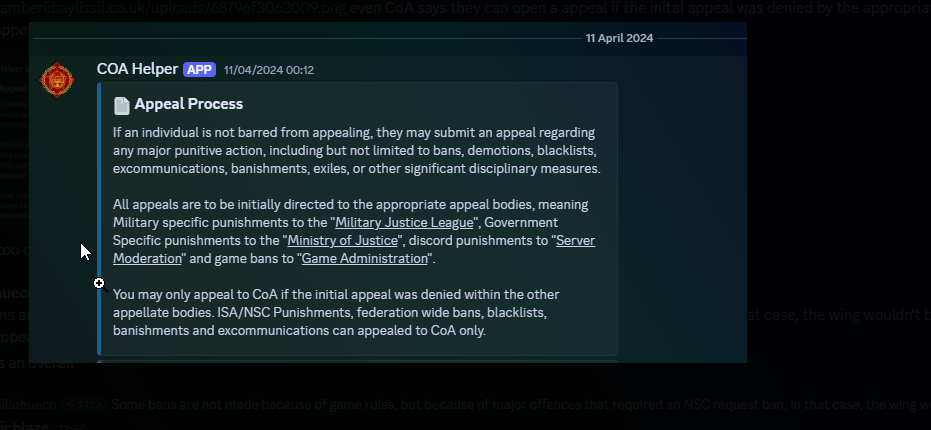Click the 11/04/2024 00:12 message timestamp

(x=269, y=70)
